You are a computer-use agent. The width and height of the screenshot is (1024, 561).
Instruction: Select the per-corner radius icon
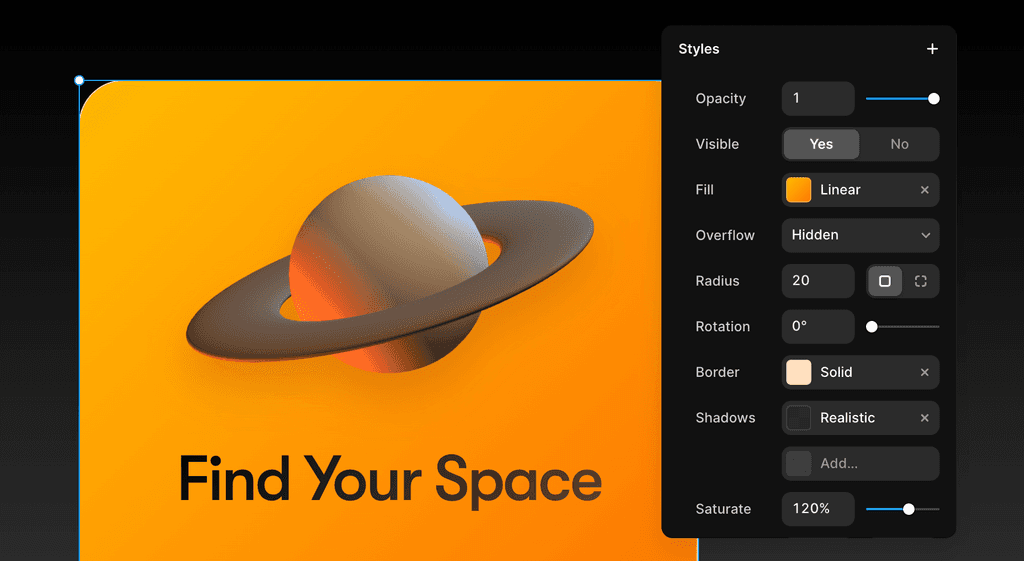click(x=921, y=281)
